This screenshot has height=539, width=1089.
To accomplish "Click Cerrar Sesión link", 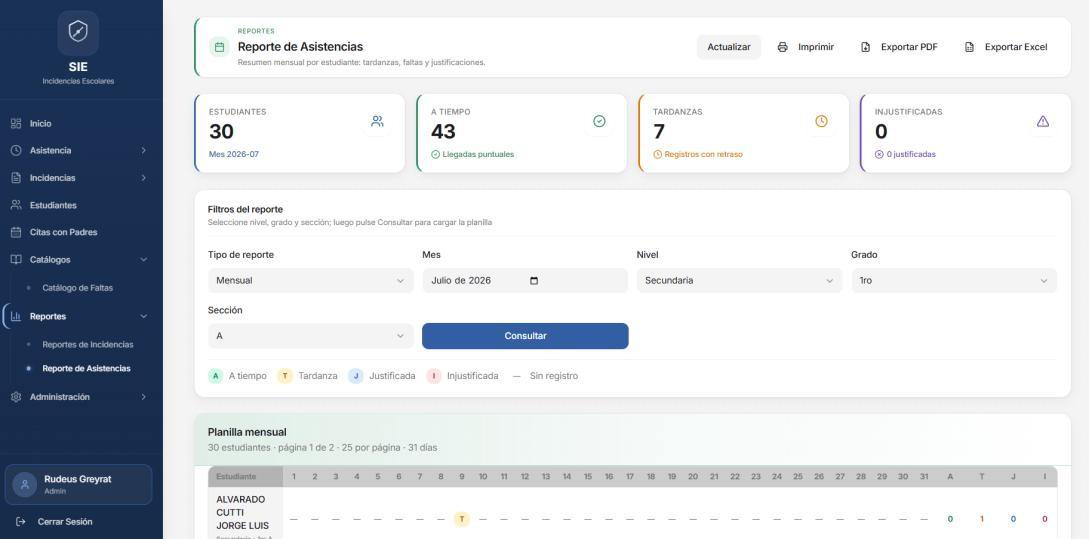I will (65, 522).
